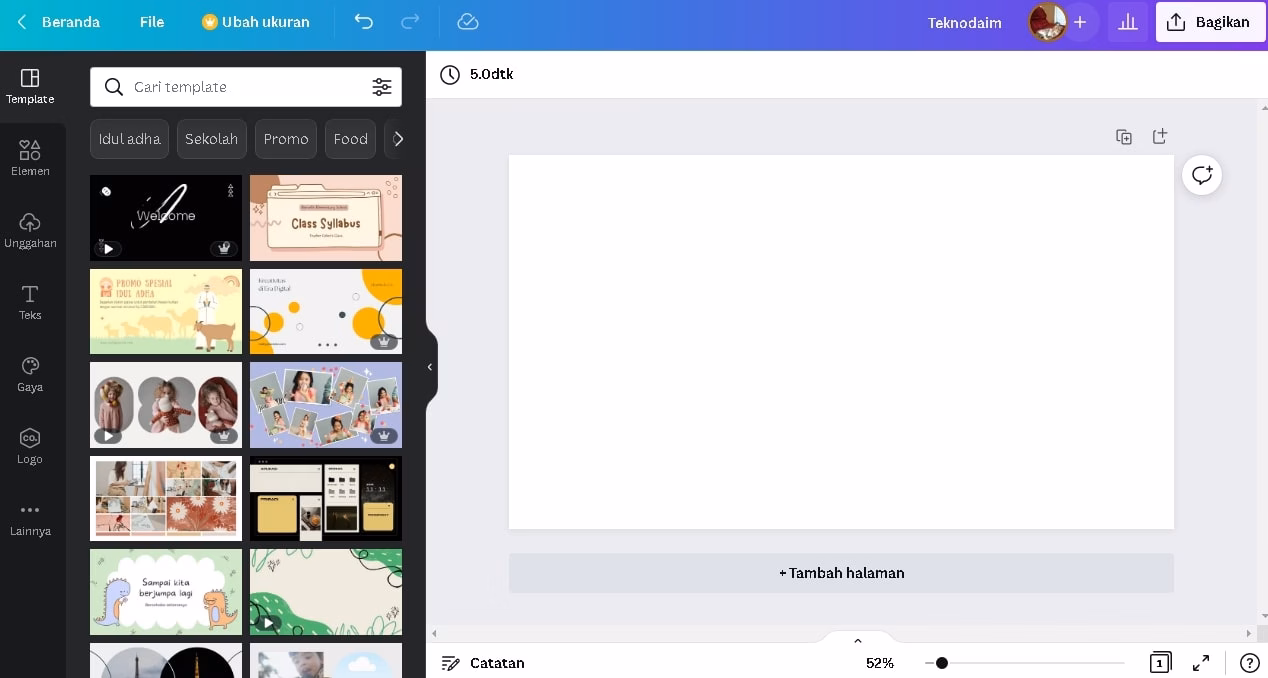Viewport: 1268px width, 678px height.
Task: Open grid view of pages
Action: (x=1160, y=663)
